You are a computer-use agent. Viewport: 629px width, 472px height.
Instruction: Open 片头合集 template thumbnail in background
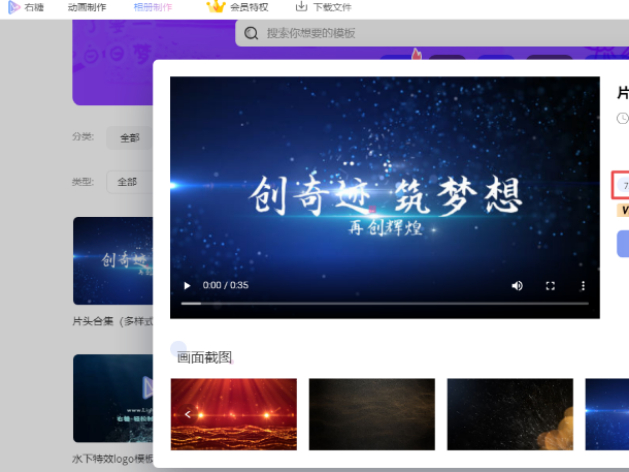click(x=113, y=261)
